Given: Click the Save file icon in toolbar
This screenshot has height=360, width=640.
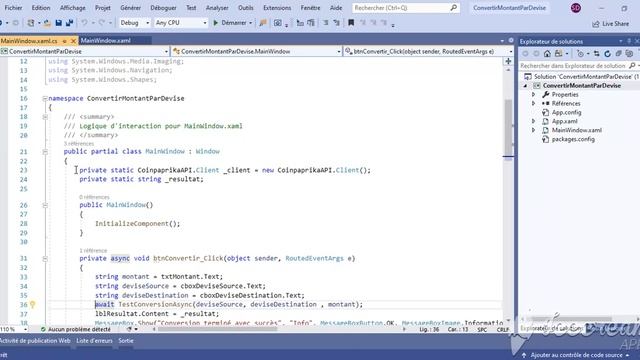Looking at the screenshot, I should [58, 23].
